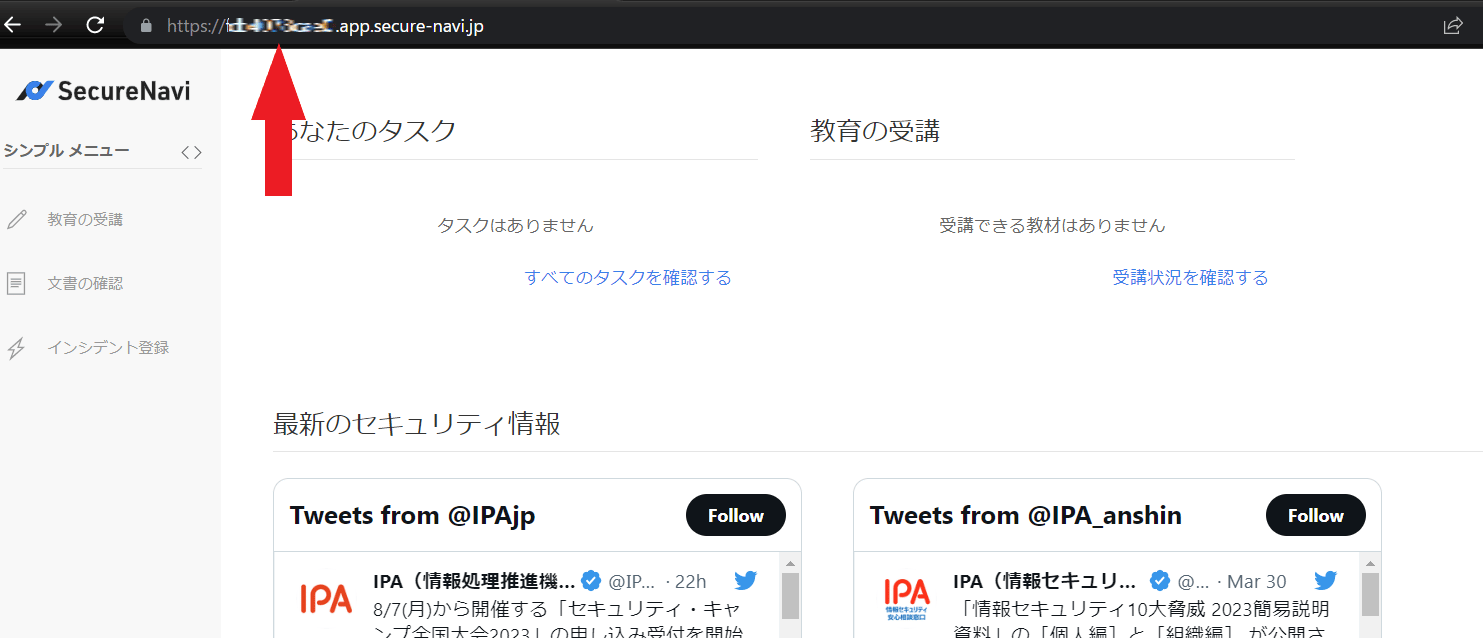Collapse sidebar with the <> toggle icon
This screenshot has height=638, width=1483.
[191, 152]
